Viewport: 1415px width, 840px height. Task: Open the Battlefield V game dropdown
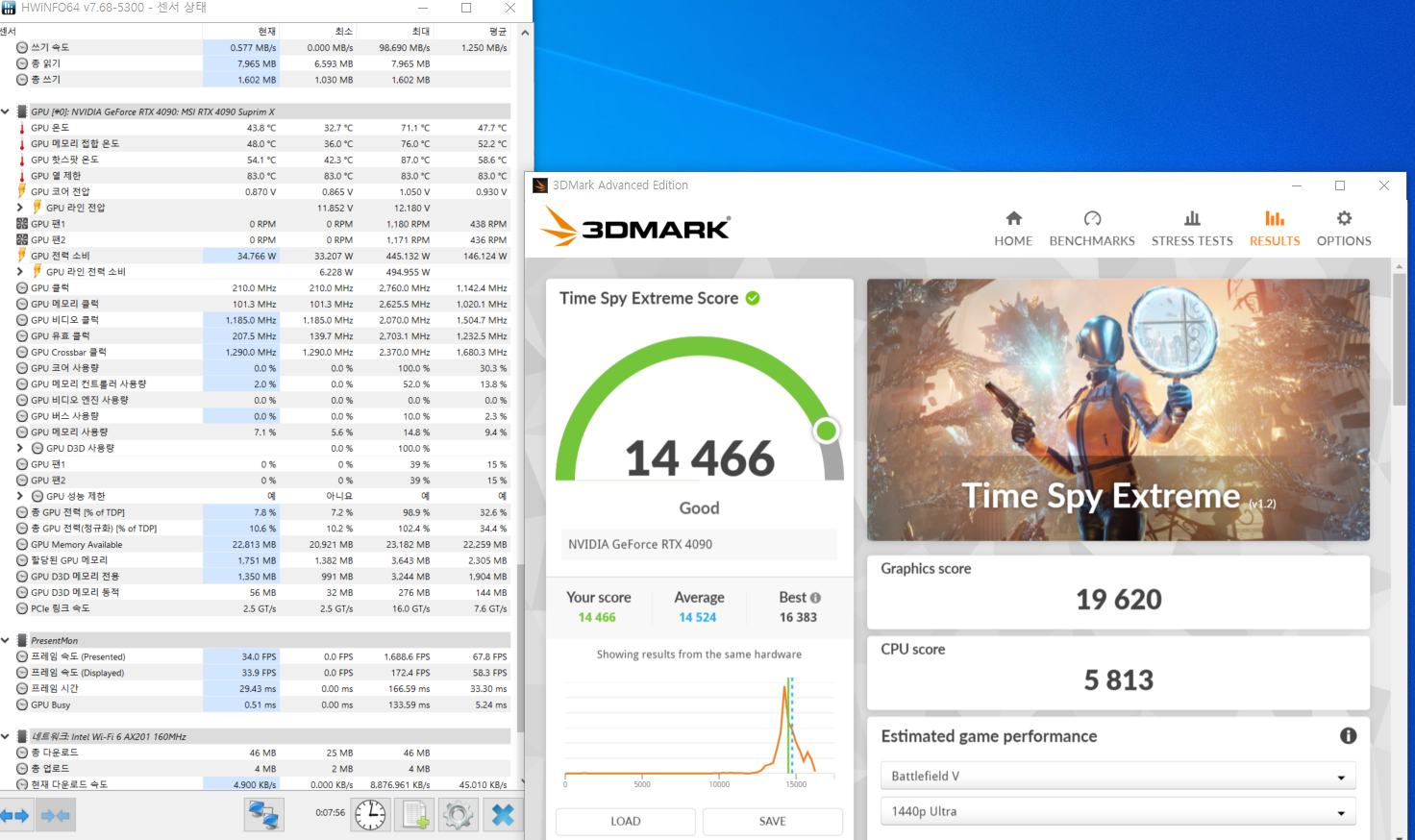pos(1118,777)
